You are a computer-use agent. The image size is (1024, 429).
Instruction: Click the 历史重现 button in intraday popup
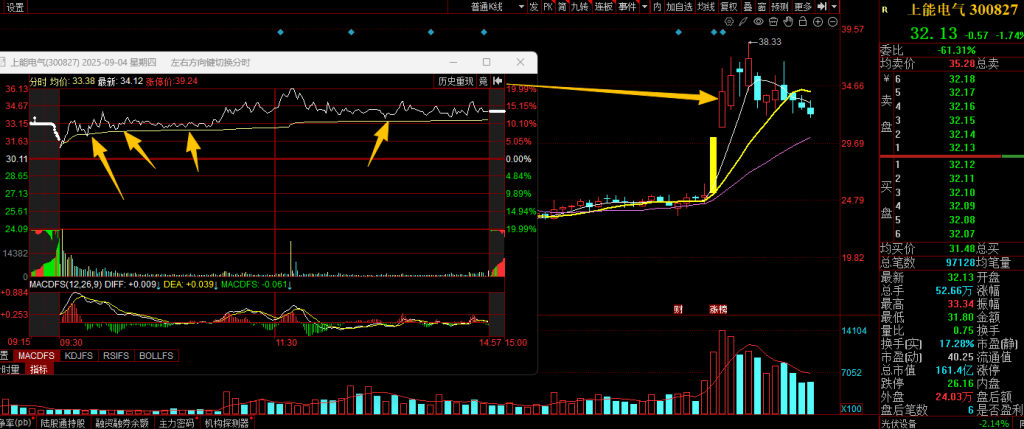(x=455, y=81)
